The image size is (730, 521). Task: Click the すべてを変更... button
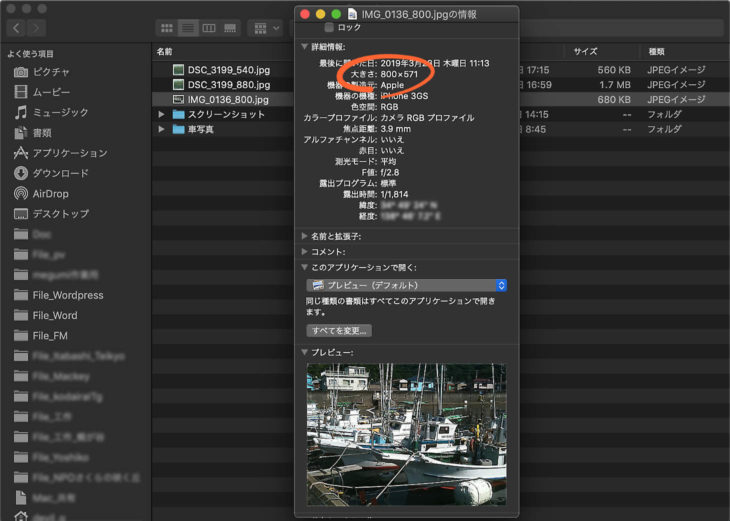point(339,330)
